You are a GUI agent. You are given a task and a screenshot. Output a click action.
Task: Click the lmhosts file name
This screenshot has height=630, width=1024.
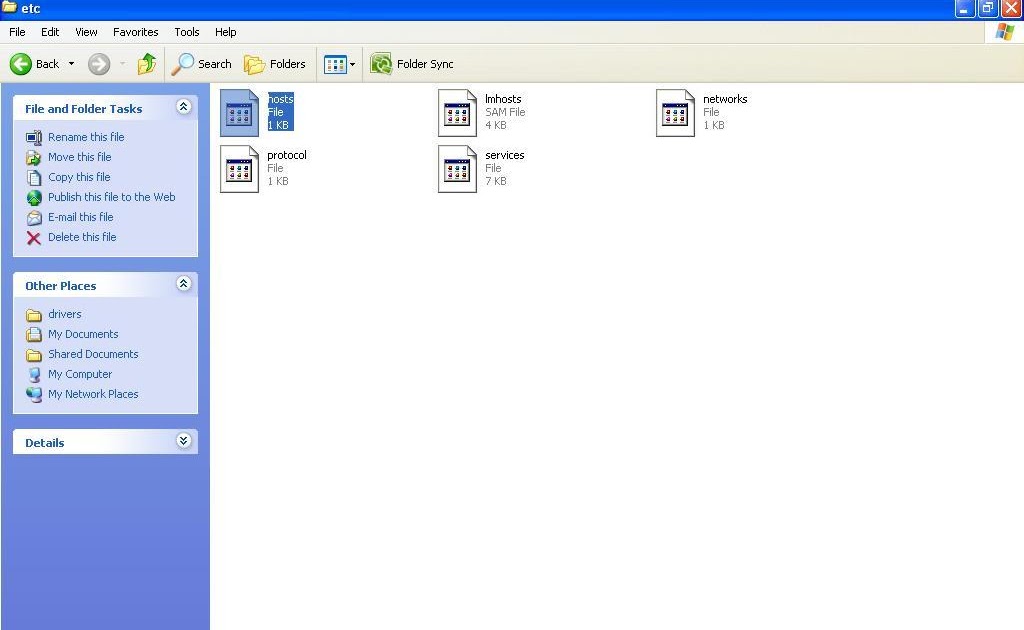503,99
